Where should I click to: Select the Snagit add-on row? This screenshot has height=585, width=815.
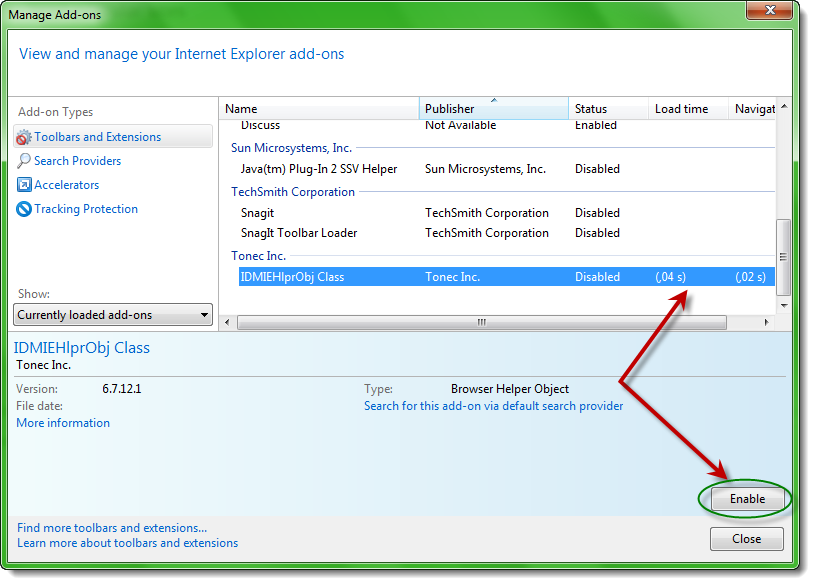(x=507, y=213)
